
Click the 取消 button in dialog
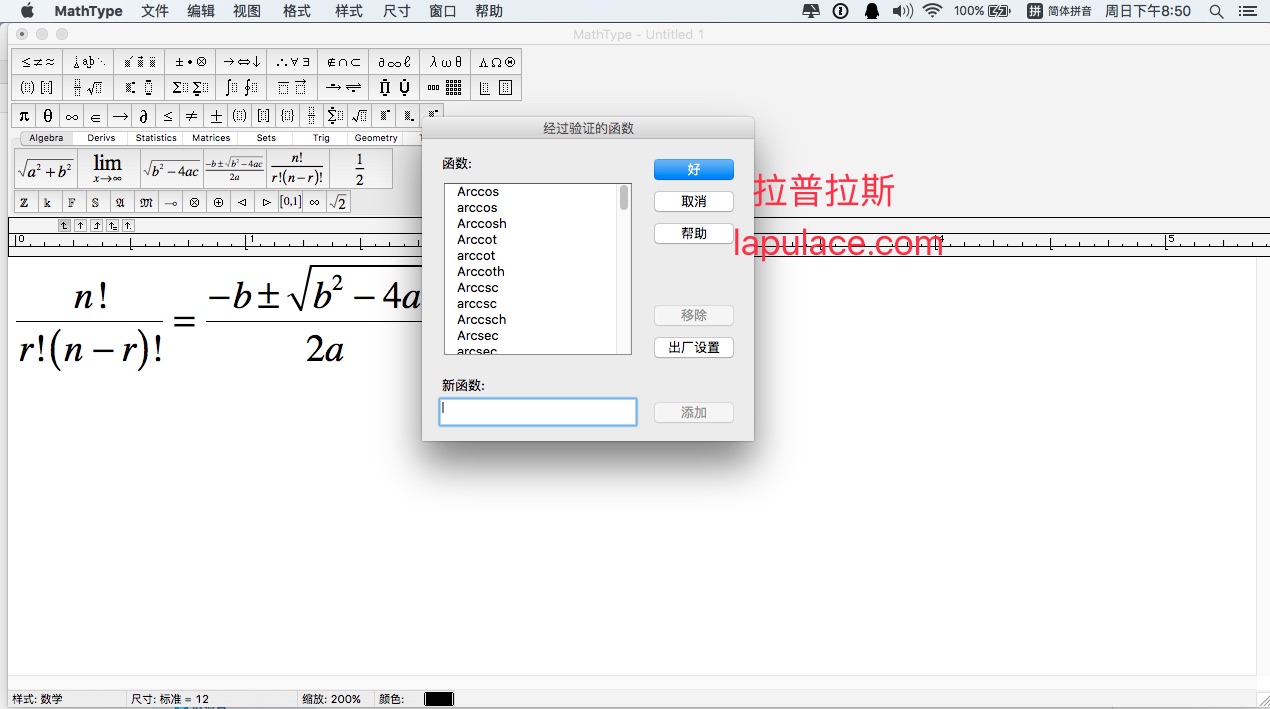click(693, 201)
